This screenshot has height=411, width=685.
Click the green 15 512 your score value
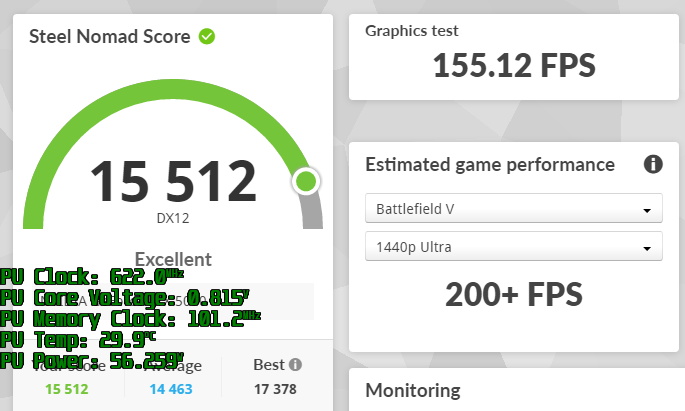[x=67, y=389]
